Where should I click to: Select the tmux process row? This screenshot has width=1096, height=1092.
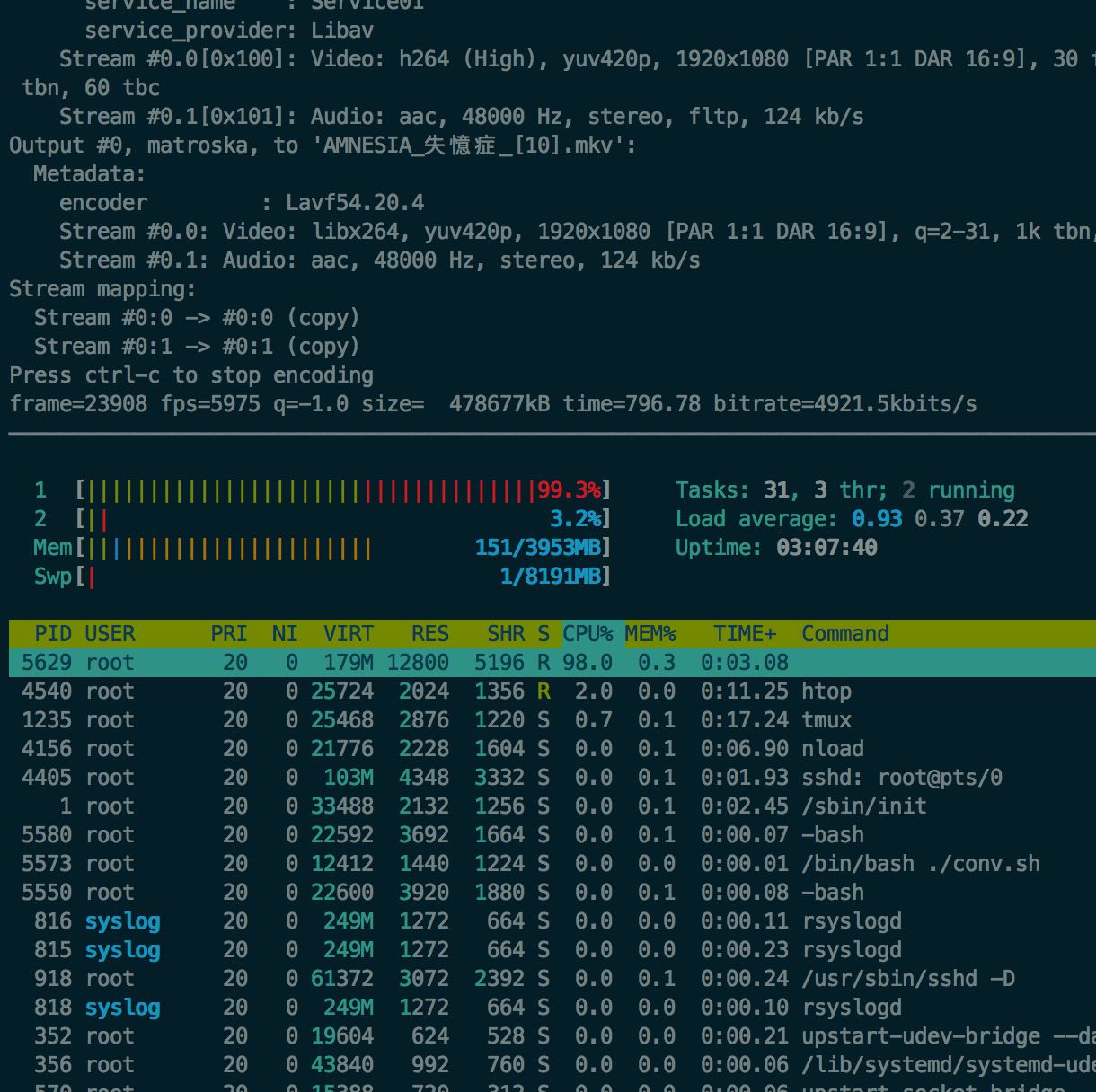coord(552,720)
